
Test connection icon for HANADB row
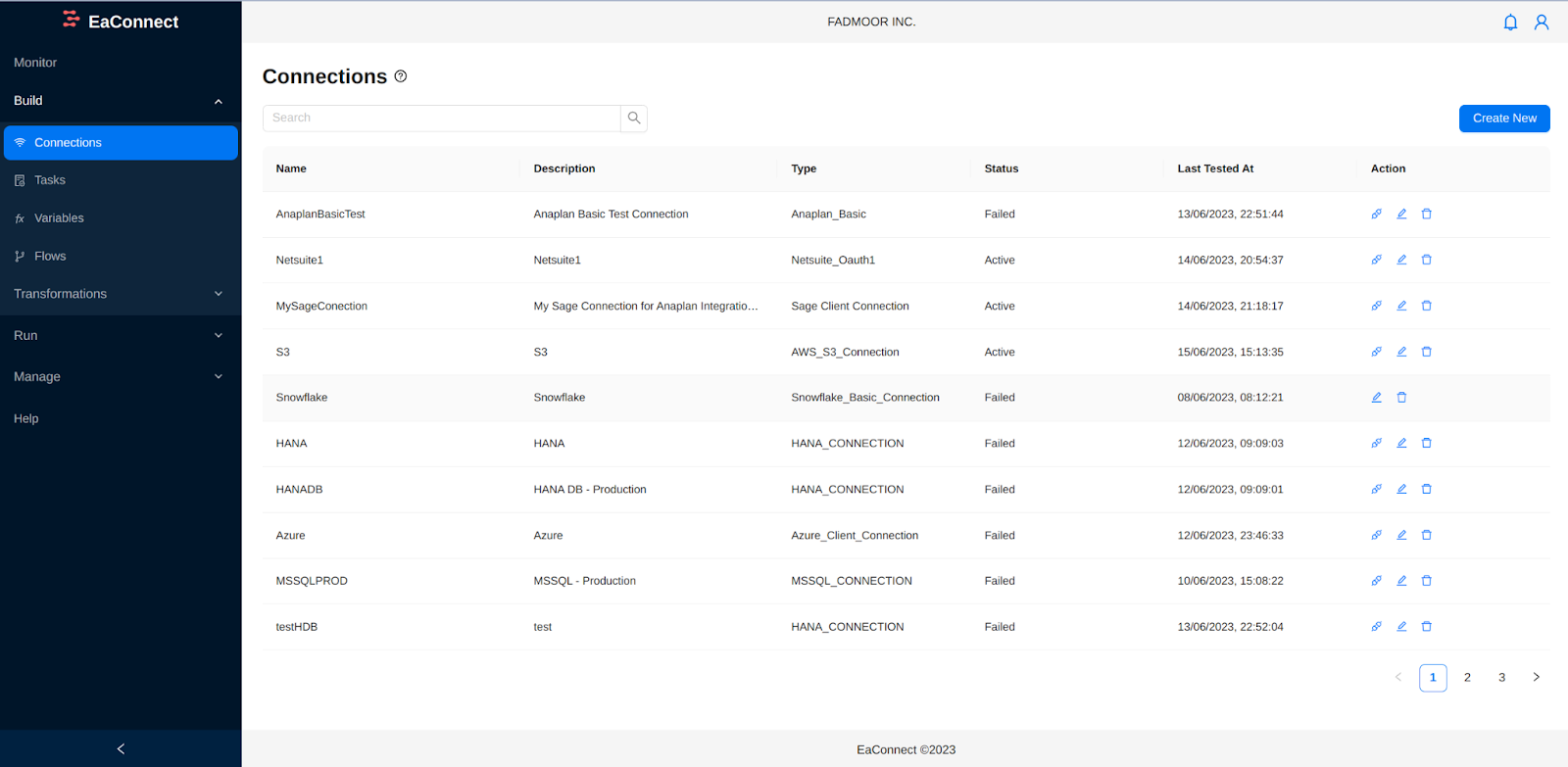(x=1376, y=489)
